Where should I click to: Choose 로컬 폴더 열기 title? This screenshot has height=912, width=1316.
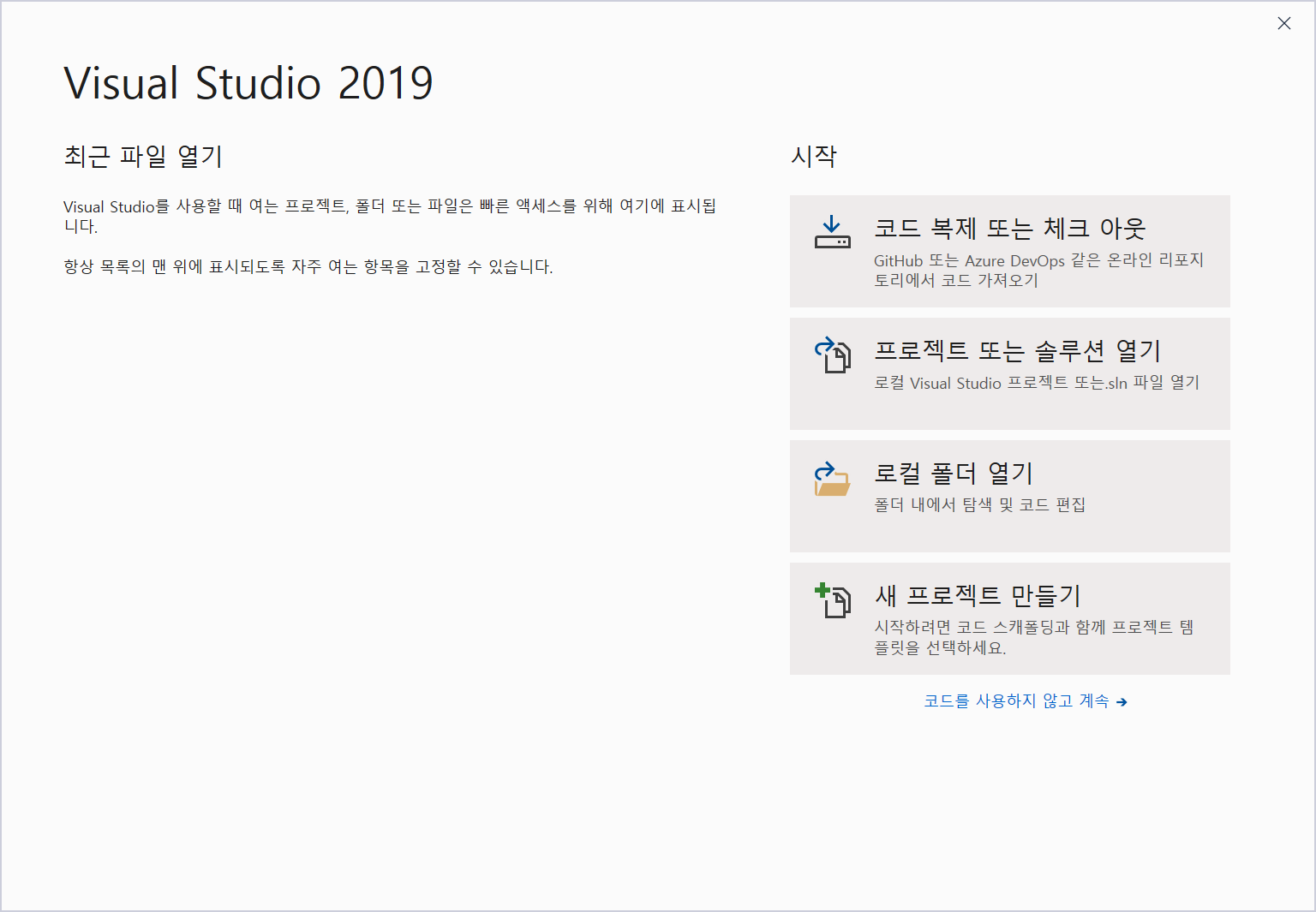953,473
